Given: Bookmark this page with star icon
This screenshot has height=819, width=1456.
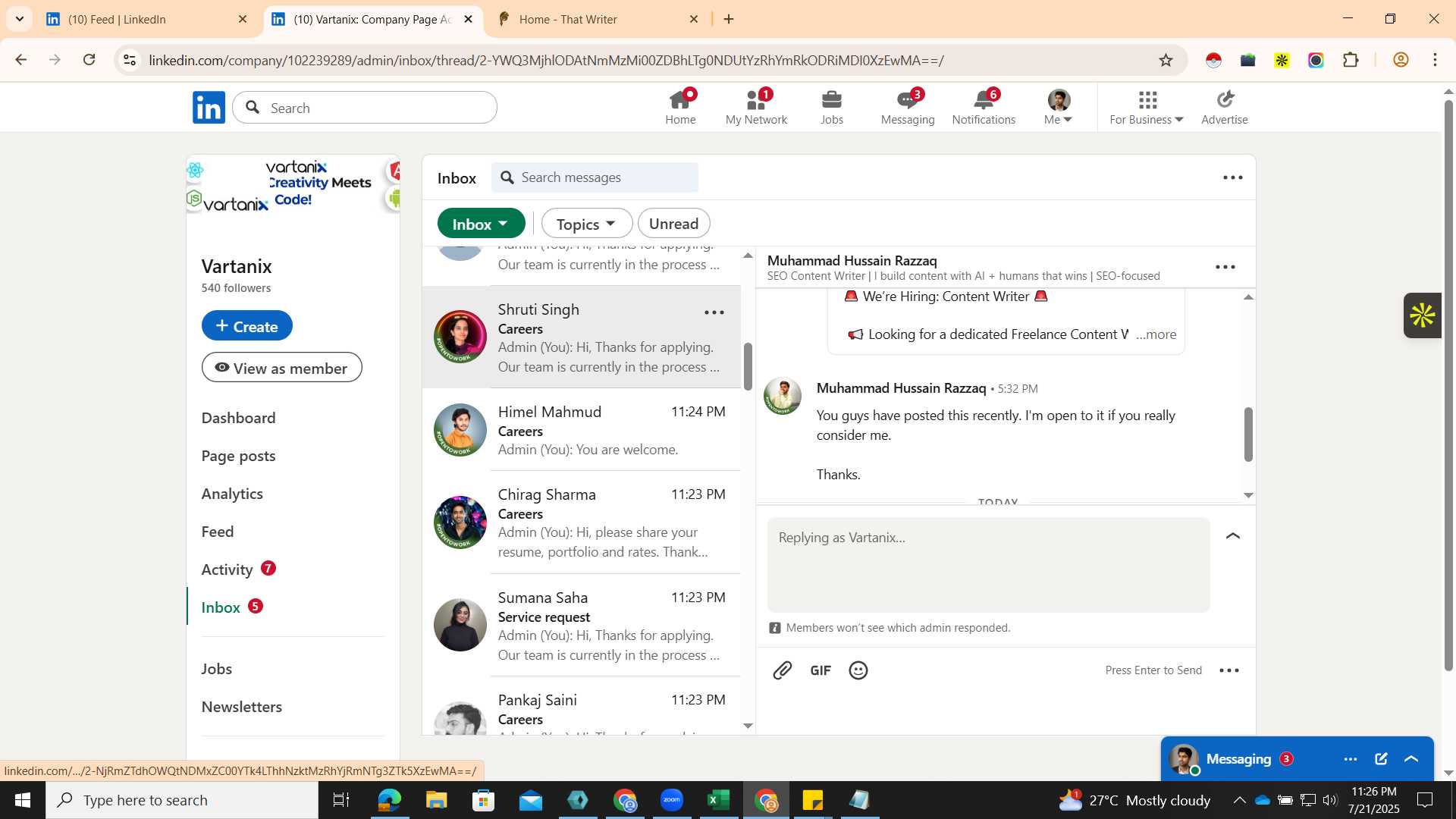Looking at the screenshot, I should pos(1166,60).
